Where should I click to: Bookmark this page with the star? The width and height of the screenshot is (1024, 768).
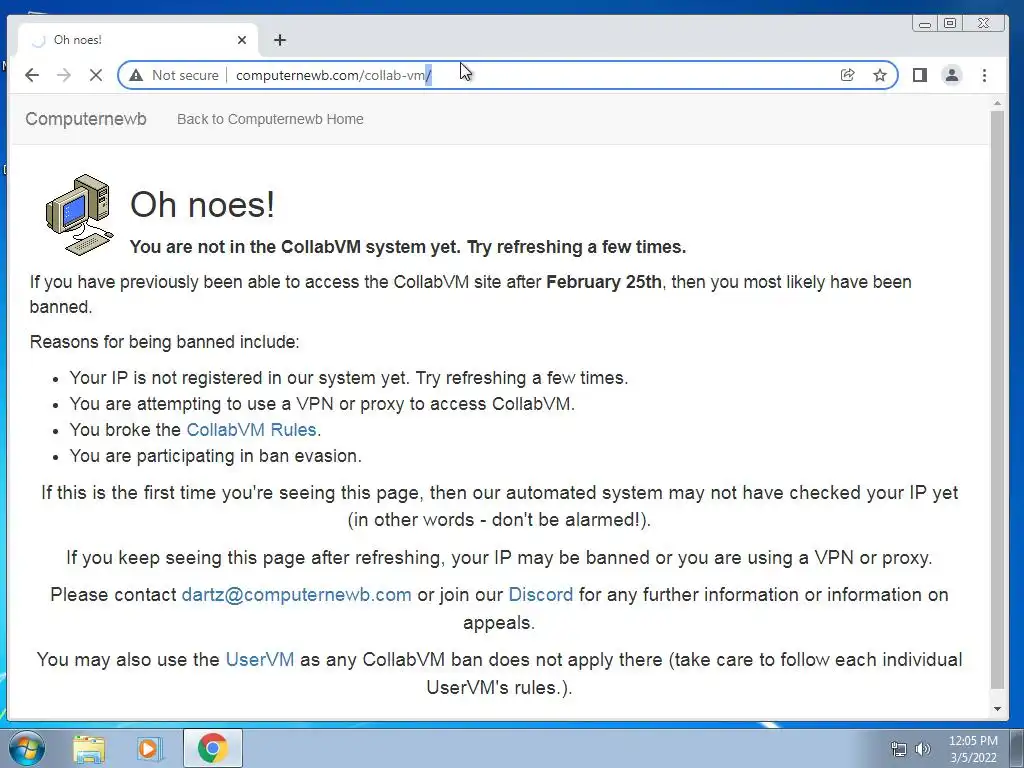(880, 75)
